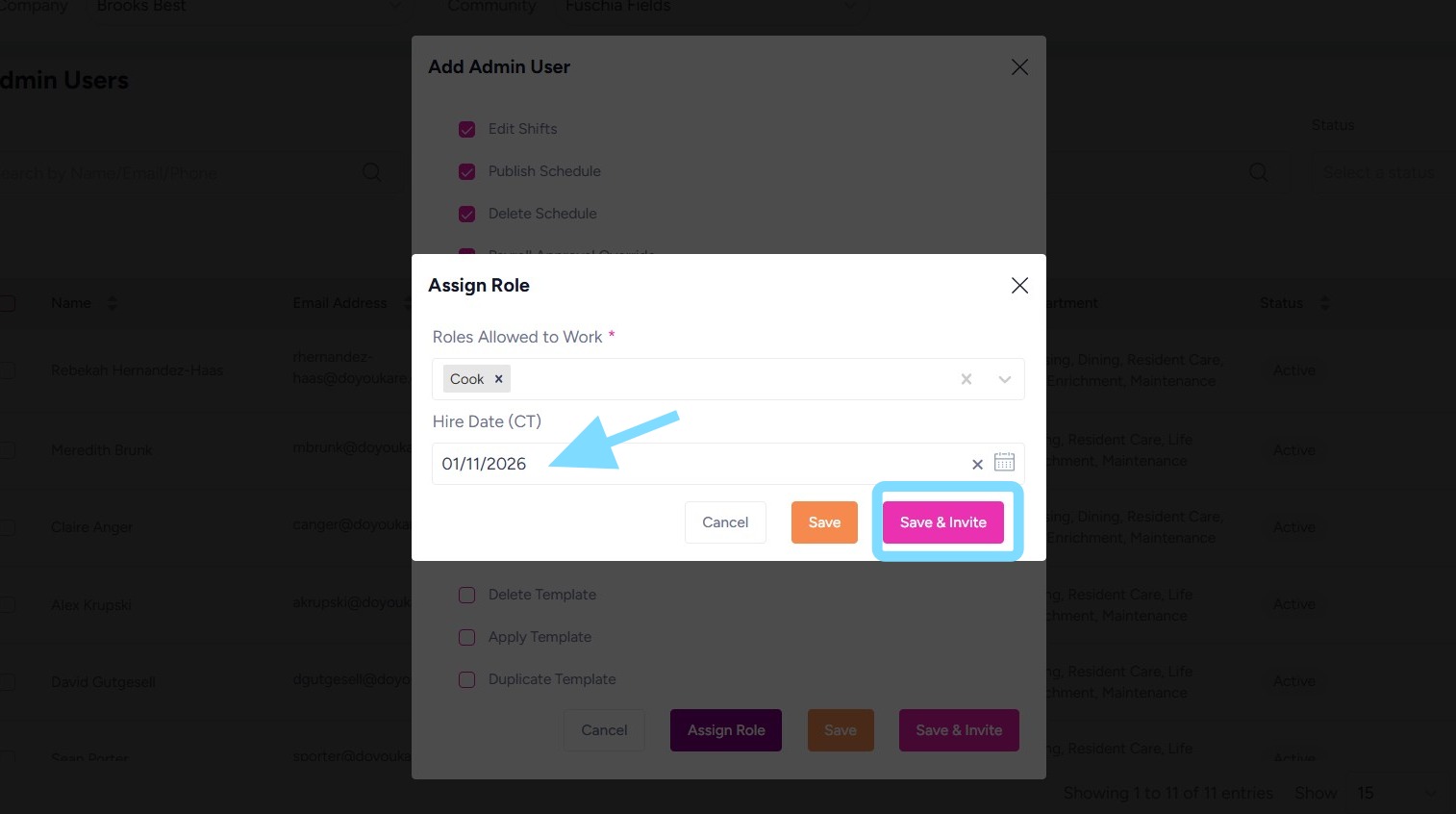
Task: Expand the Roles Allowed to Work dropdown
Action: (x=1004, y=379)
